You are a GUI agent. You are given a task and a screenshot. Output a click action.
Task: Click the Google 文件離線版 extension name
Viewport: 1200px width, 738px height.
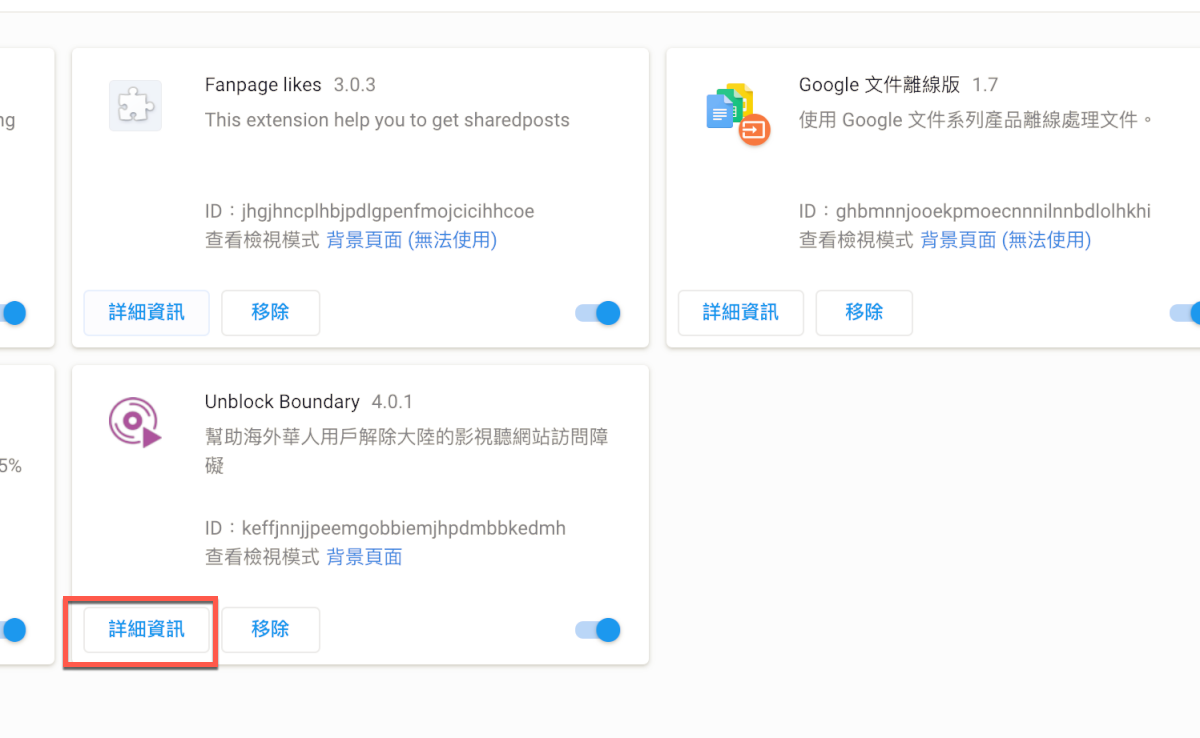pyautogui.click(x=878, y=85)
